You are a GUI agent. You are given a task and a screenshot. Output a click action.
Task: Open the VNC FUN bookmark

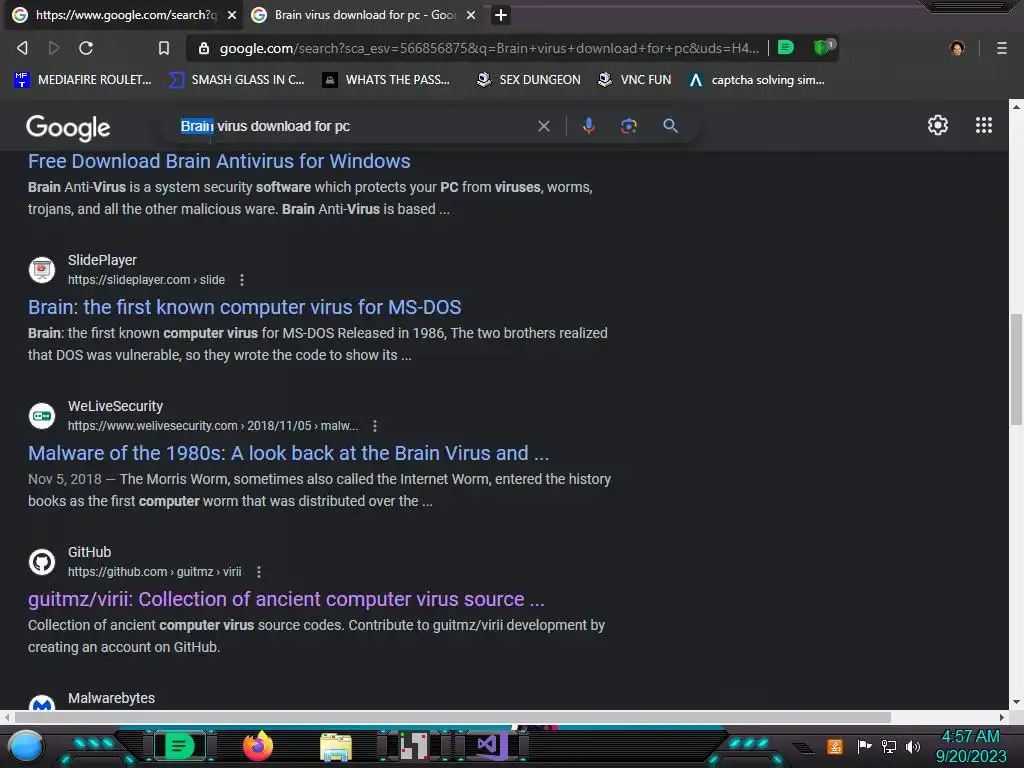[x=635, y=80]
